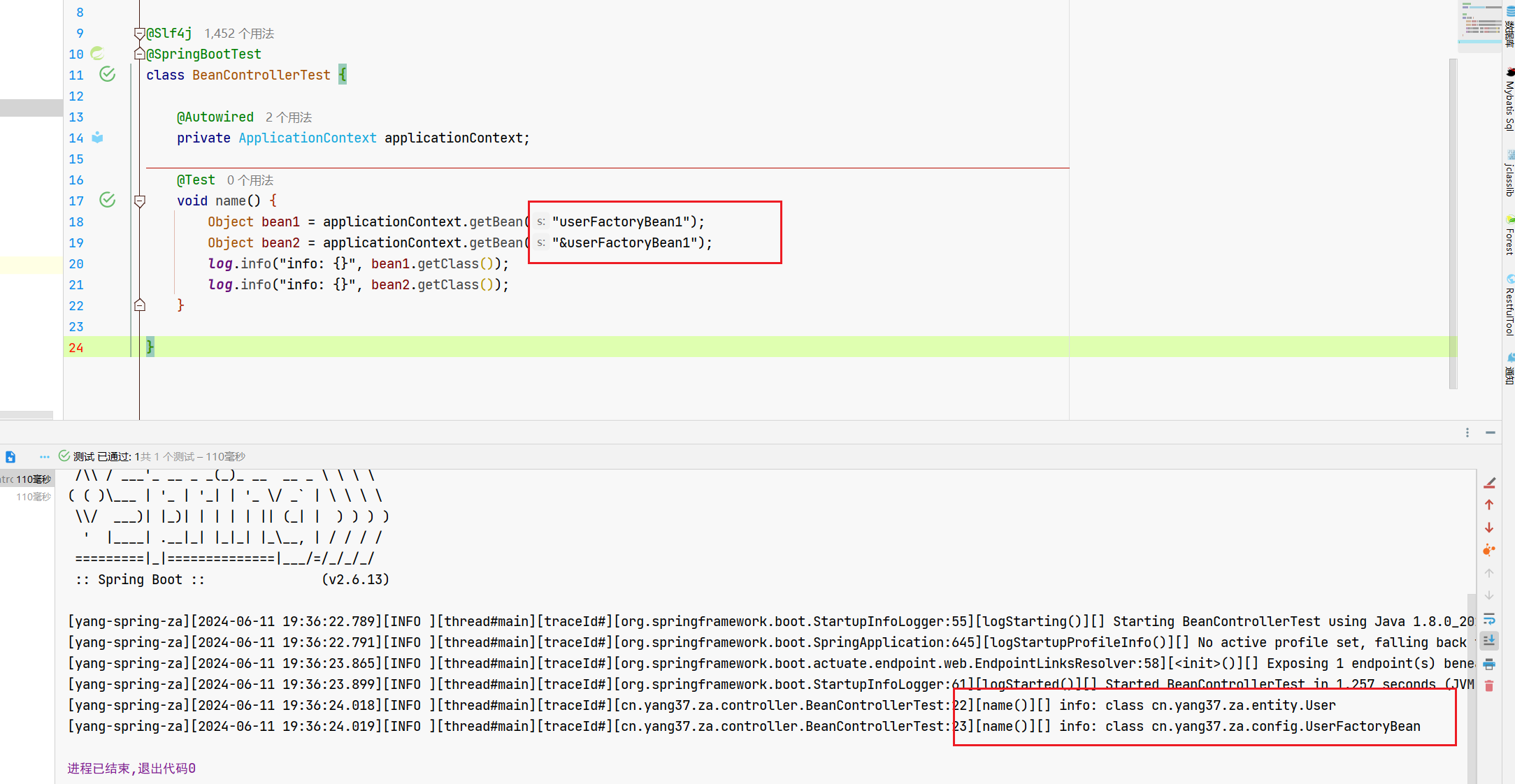Viewport: 1515px width, 784px height.
Task: Click the config.UserFactoryBean log line
Action: point(744,726)
